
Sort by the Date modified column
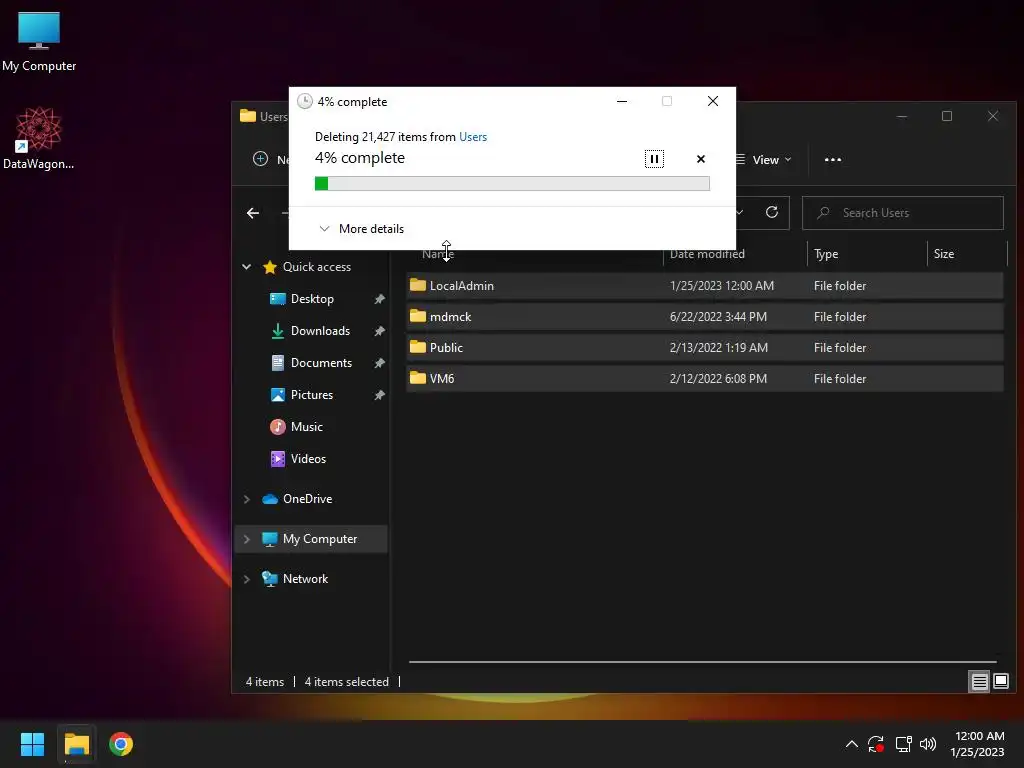(x=707, y=254)
